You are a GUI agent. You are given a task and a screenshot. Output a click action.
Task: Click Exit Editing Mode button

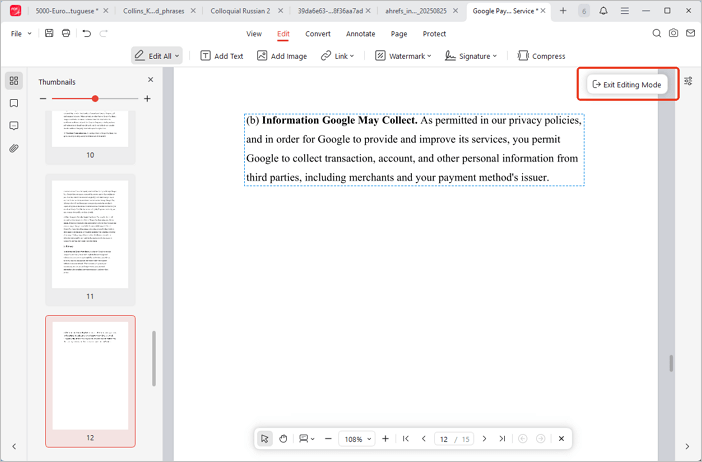tap(627, 85)
